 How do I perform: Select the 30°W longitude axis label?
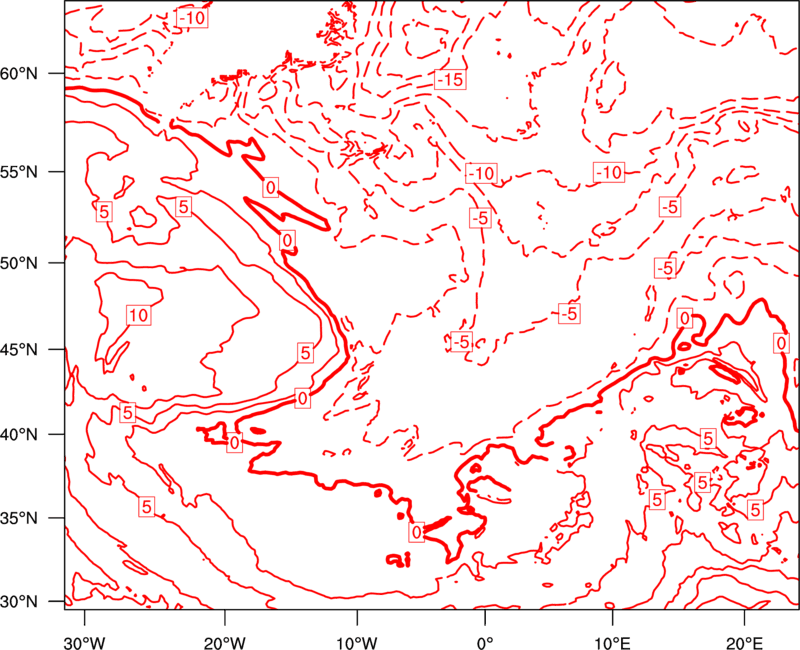coord(85,642)
